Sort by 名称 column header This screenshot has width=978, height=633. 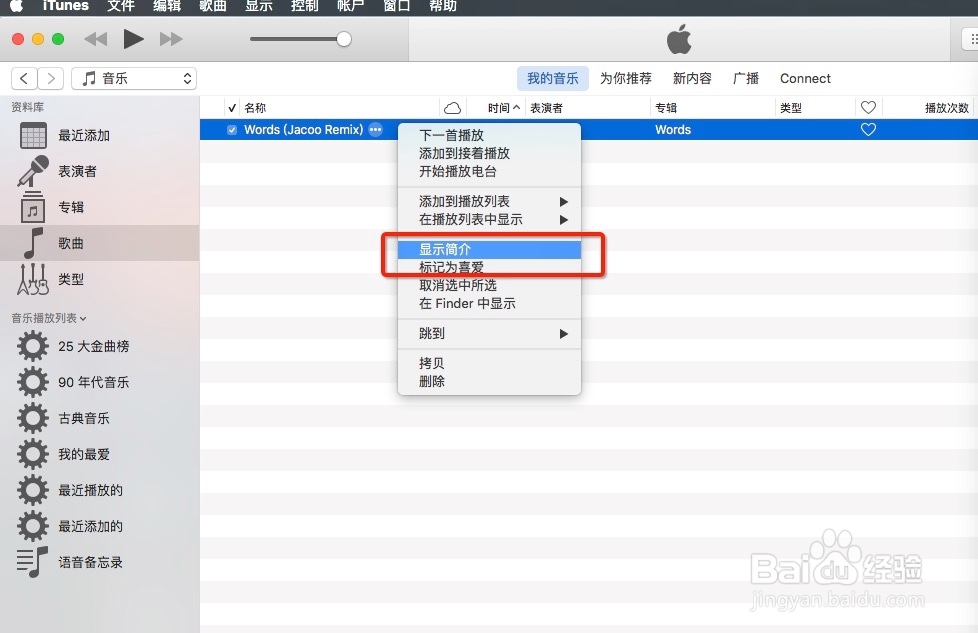340,108
